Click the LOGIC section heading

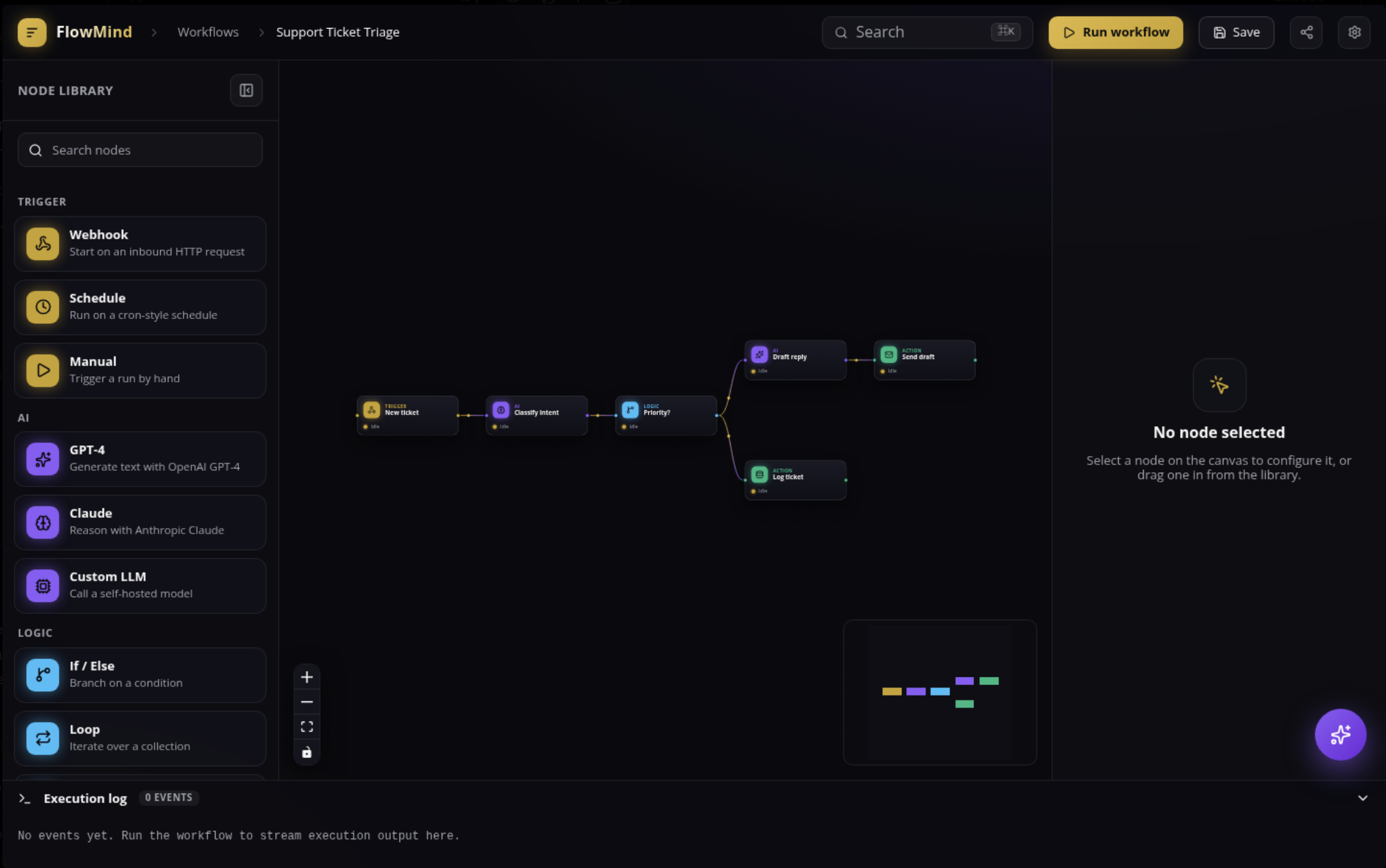pyautogui.click(x=35, y=633)
